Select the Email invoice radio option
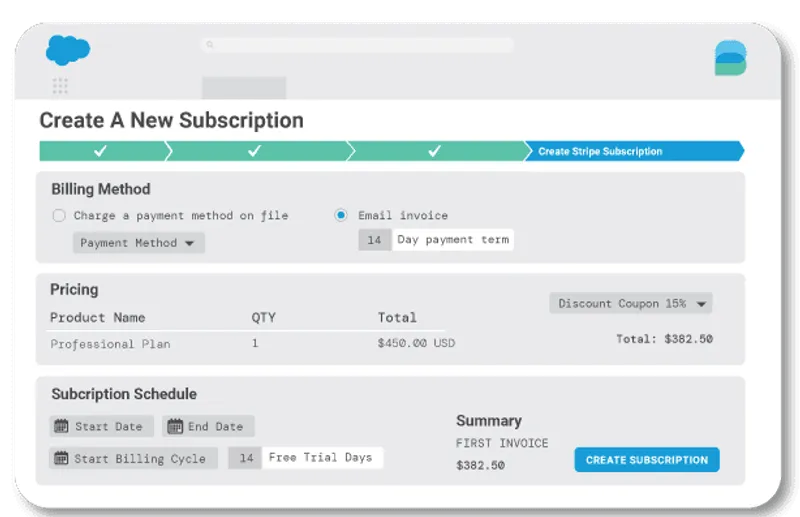Image resolution: width=800 pixels, height=517 pixels. click(x=341, y=215)
